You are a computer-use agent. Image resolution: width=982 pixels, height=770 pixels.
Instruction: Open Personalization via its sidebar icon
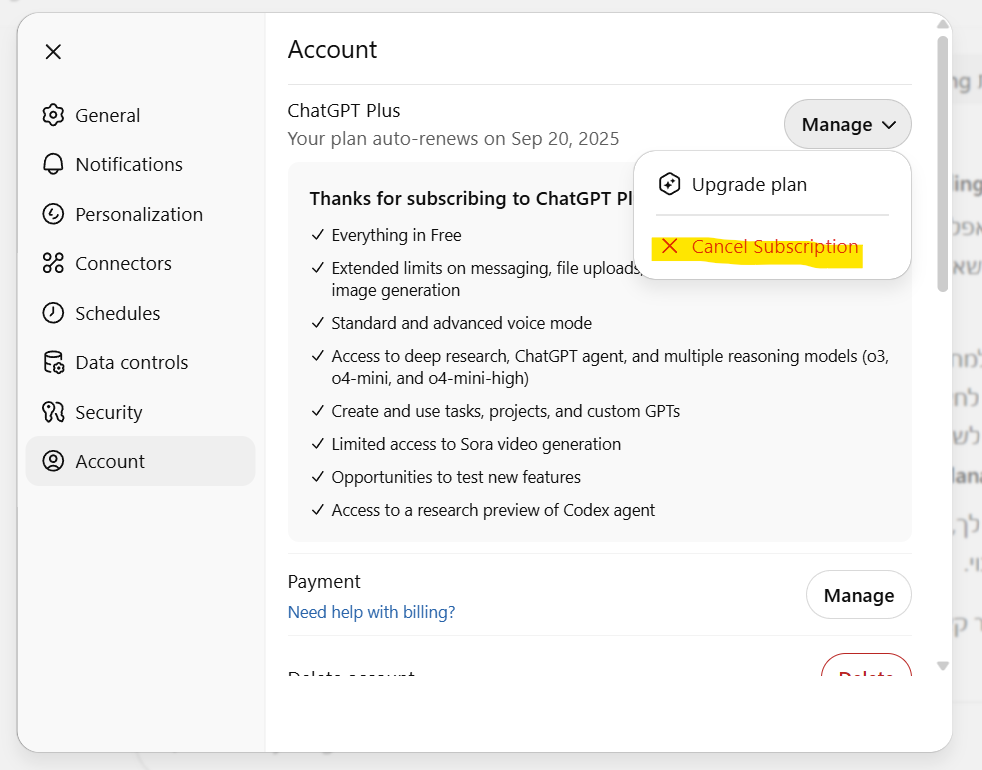point(53,214)
